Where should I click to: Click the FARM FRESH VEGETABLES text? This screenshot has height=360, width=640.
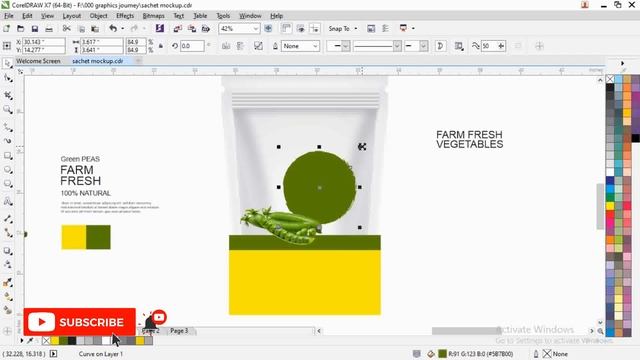(469, 139)
